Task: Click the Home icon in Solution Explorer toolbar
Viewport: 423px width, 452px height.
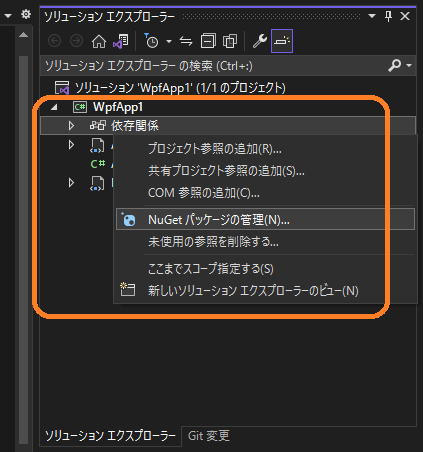Action: (99, 41)
